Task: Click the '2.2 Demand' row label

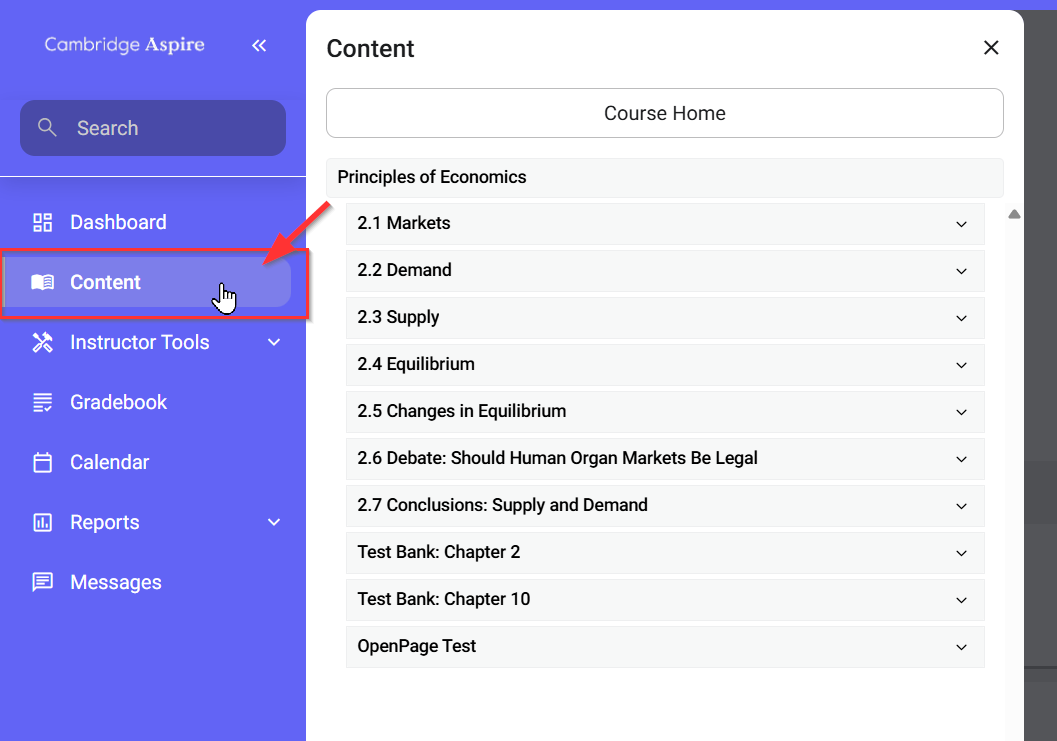Action: tap(404, 270)
